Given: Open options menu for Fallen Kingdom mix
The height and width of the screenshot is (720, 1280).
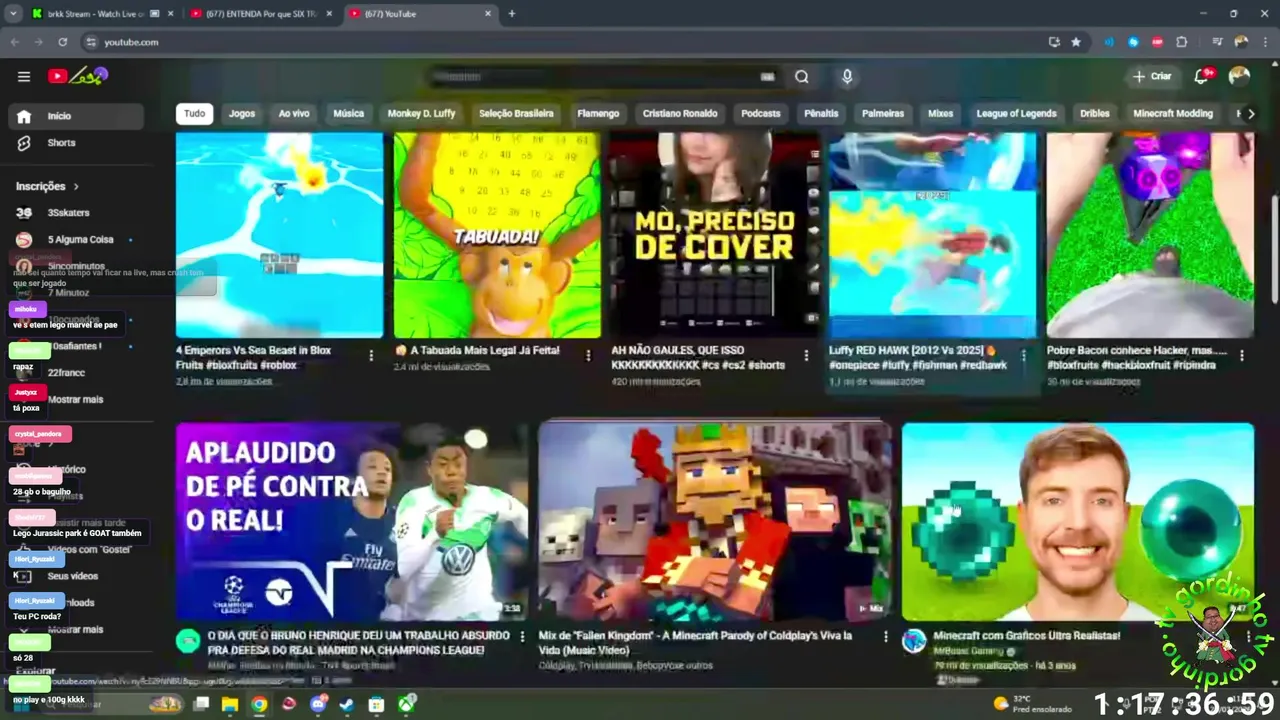Looking at the screenshot, I should (885, 636).
